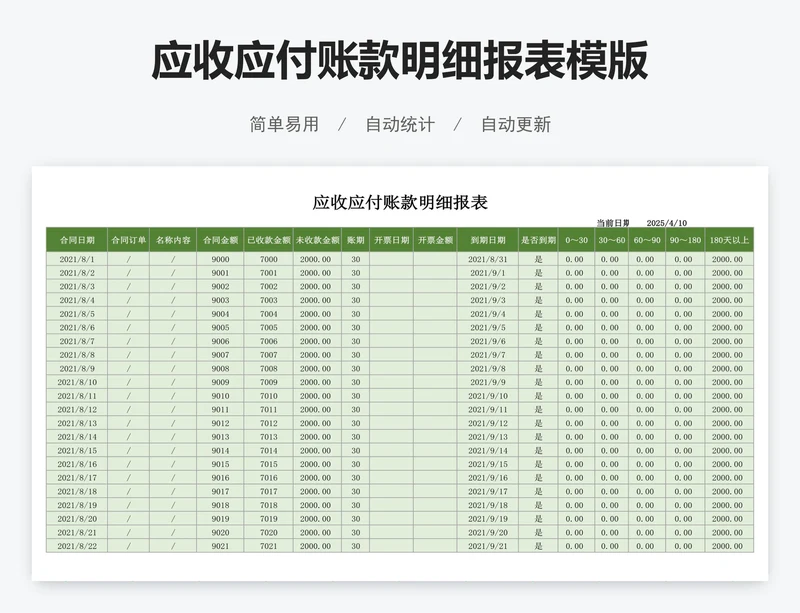This screenshot has width=800, height=613.
Task: Select contract date cell 2021/8/1
Action: click(77, 259)
